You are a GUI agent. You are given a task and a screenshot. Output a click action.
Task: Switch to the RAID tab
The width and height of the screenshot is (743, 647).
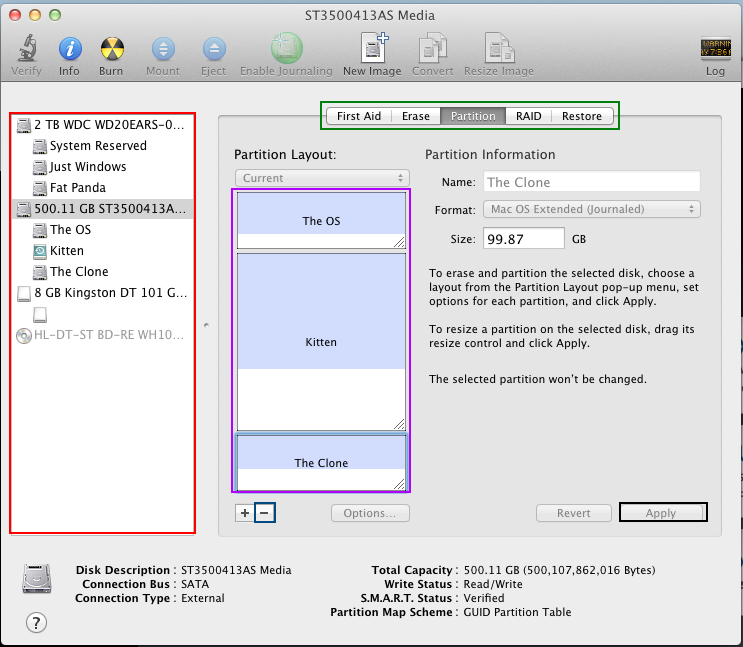pos(528,116)
